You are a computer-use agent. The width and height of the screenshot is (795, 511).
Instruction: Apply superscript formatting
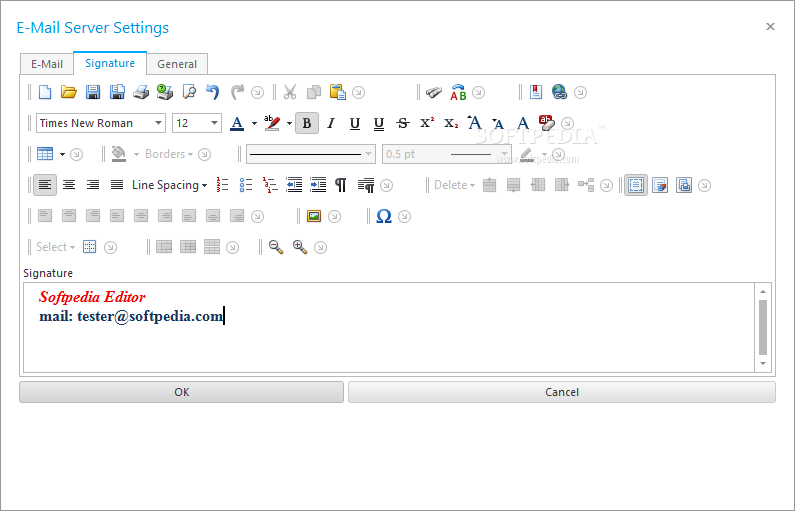427,123
